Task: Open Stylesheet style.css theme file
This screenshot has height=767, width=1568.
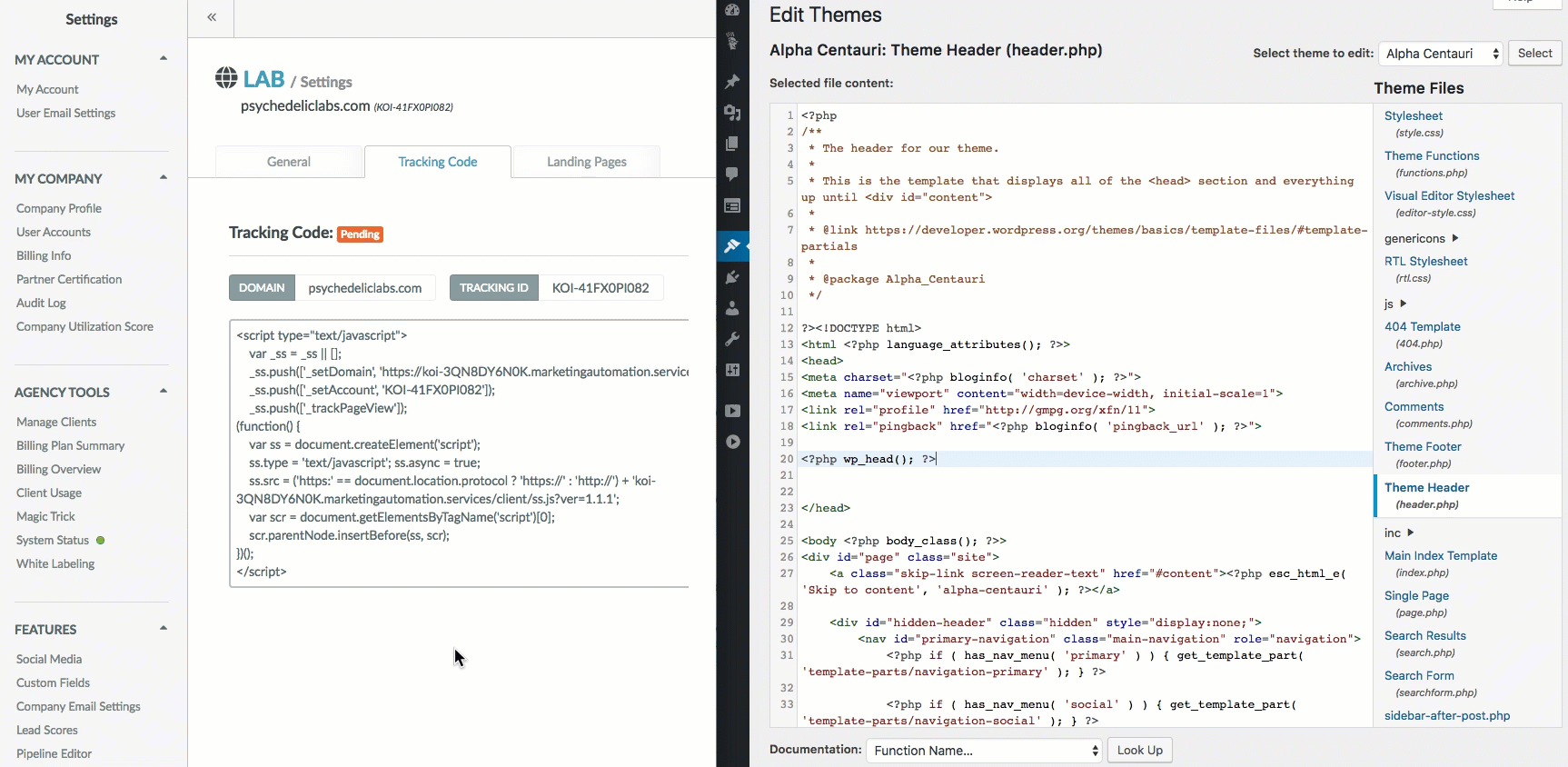Action: (1414, 115)
